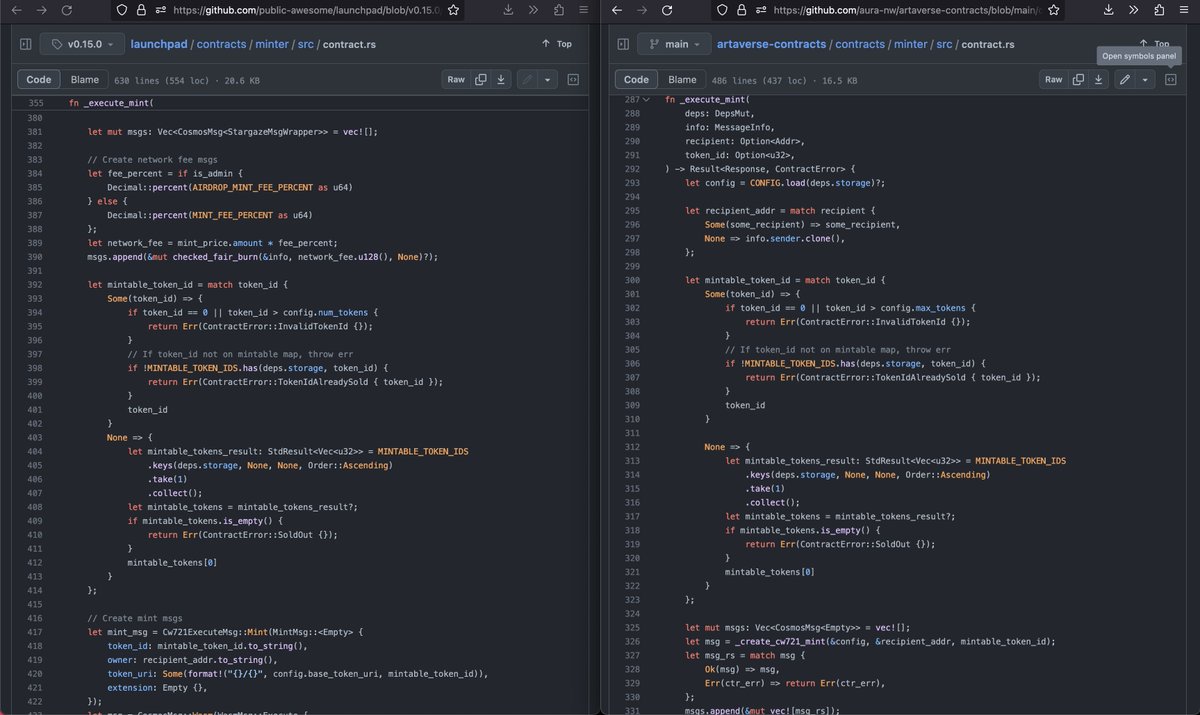Open extensions in the artaverse browser window

1157,10
